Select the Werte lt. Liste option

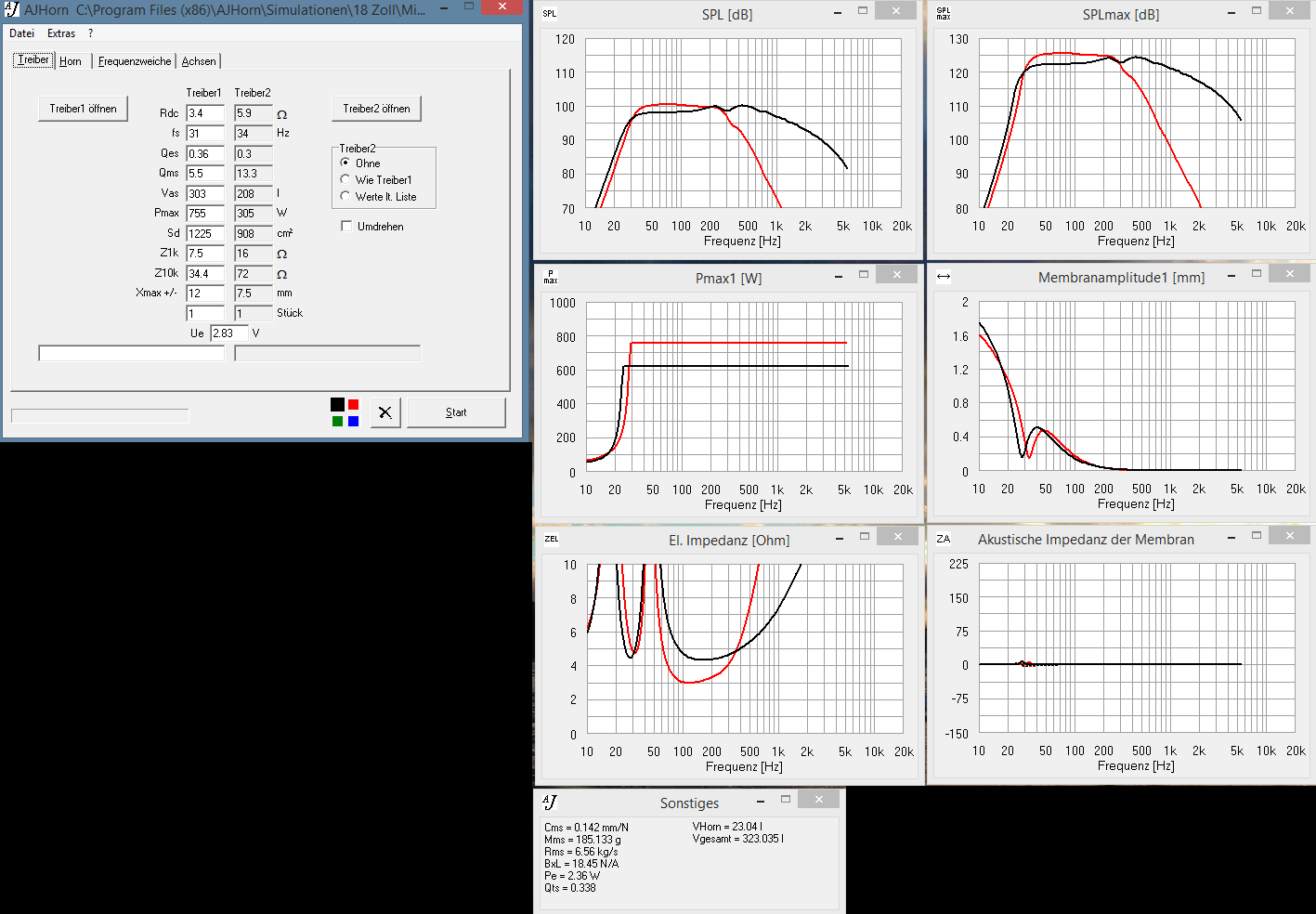[x=345, y=197]
